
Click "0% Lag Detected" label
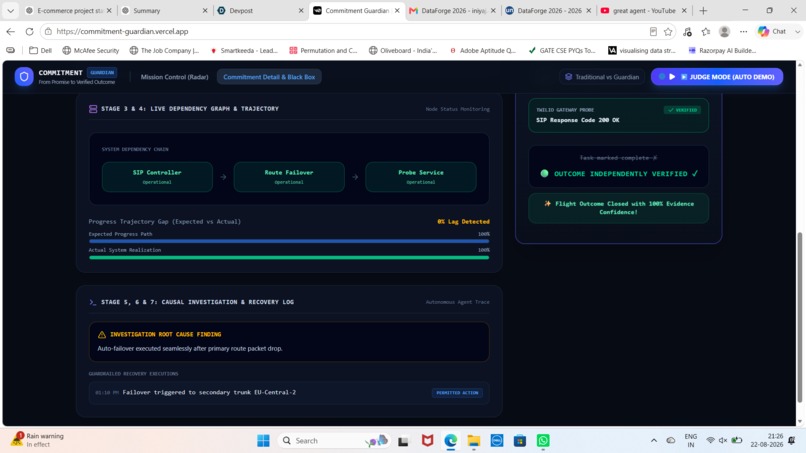(463, 222)
